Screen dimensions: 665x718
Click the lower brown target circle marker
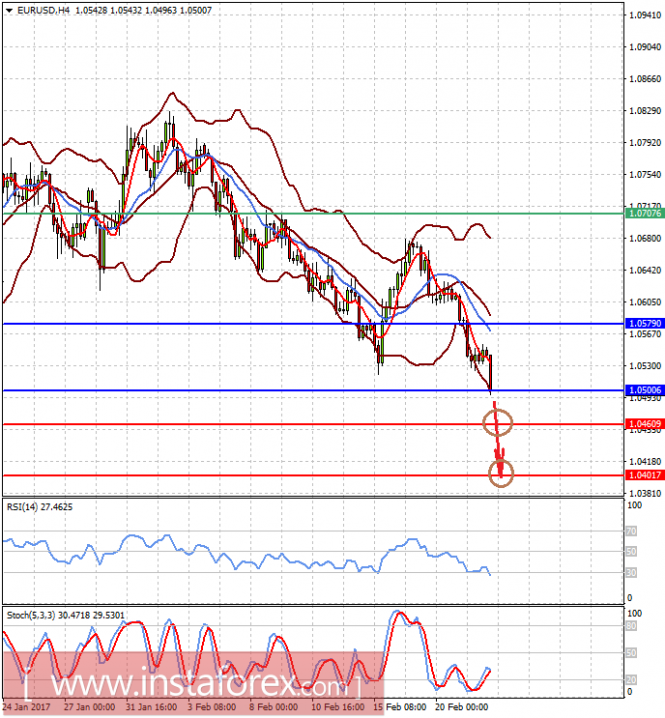pyautogui.click(x=501, y=473)
